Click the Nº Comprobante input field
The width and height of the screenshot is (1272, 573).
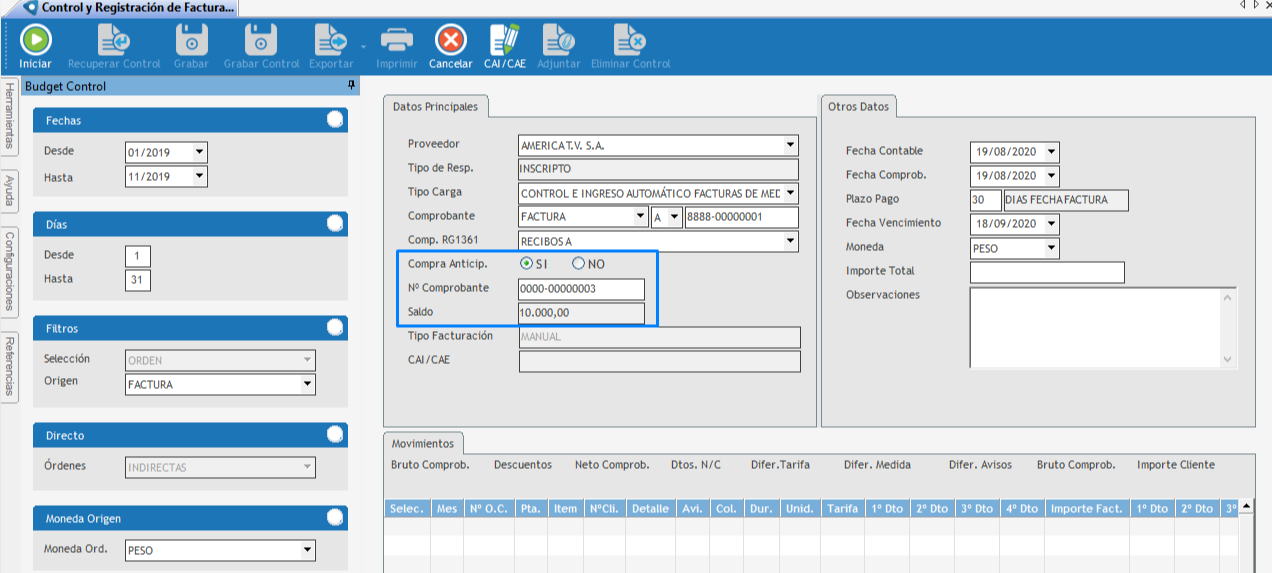[x=581, y=289]
